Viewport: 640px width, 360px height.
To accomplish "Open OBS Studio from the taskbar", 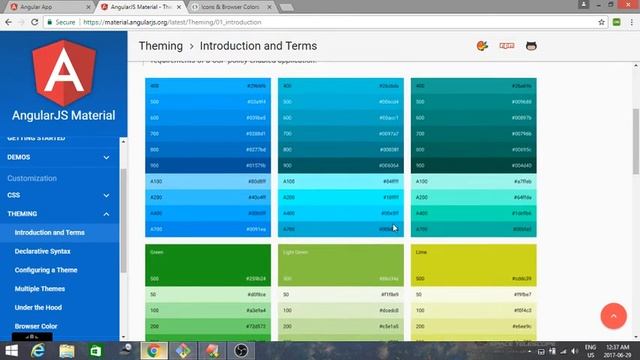I will point(241,351).
